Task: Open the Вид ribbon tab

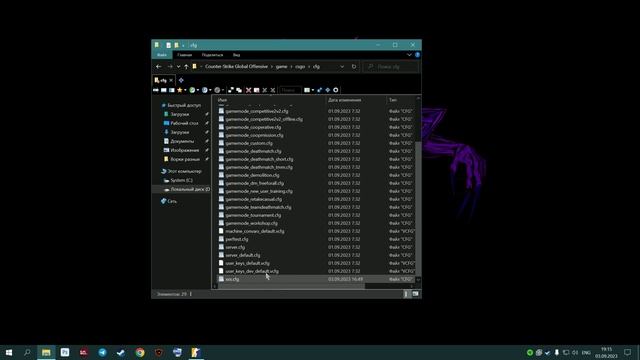Action: 236,55
